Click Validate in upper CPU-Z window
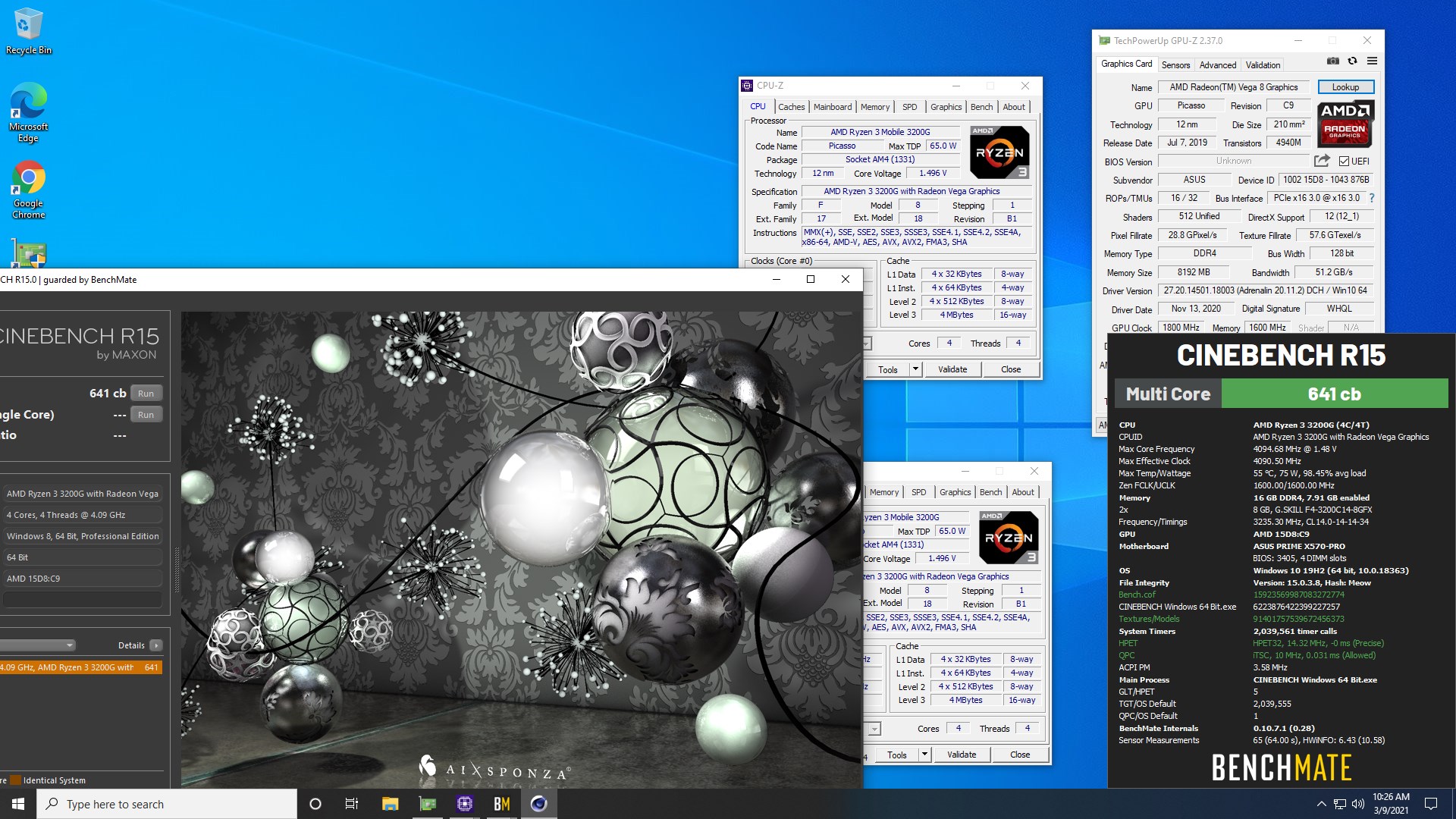Image resolution: width=1456 pixels, height=819 pixels. [952, 369]
